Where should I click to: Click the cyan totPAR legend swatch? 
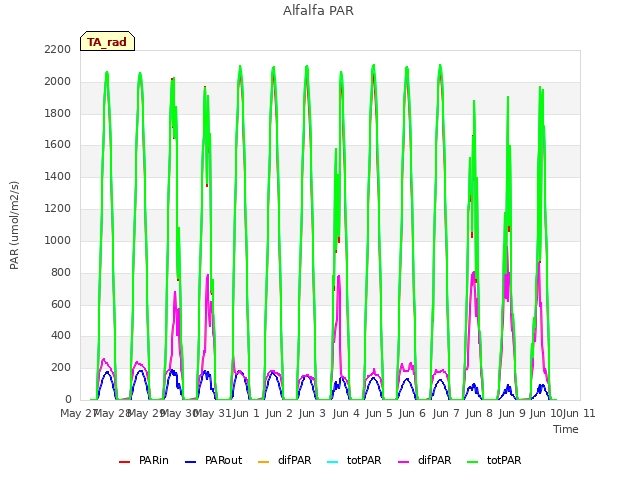333,462
